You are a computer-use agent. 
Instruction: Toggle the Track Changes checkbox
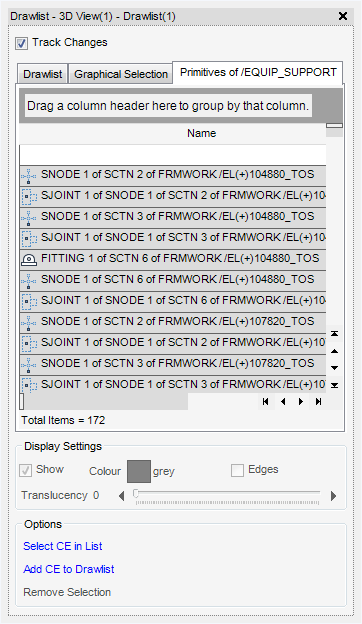21,43
